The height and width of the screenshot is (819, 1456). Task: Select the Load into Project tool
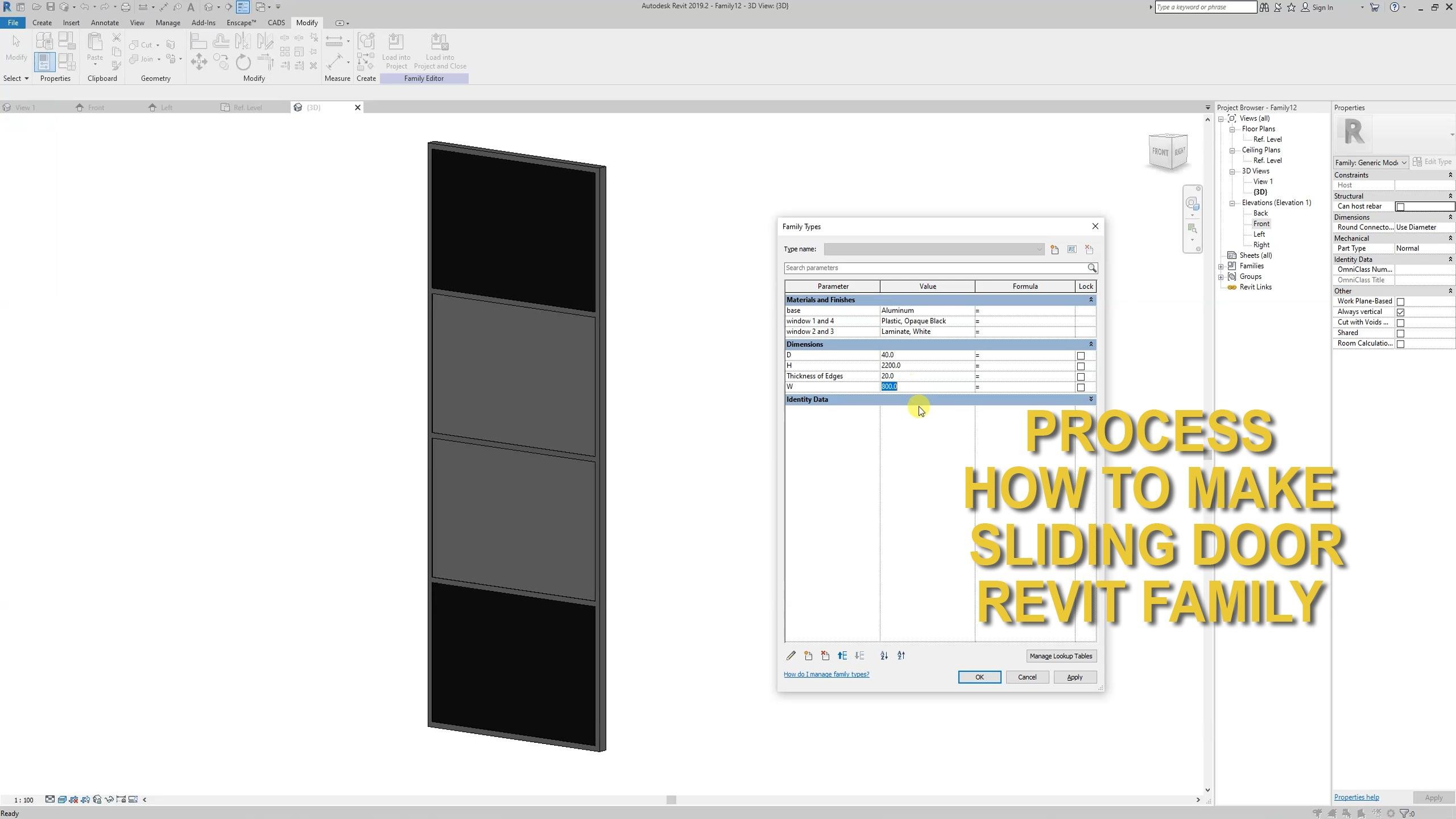396,51
